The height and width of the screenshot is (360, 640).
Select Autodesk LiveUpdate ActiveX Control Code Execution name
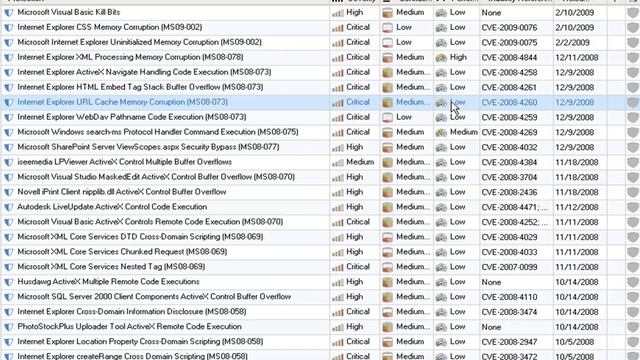tap(112, 207)
